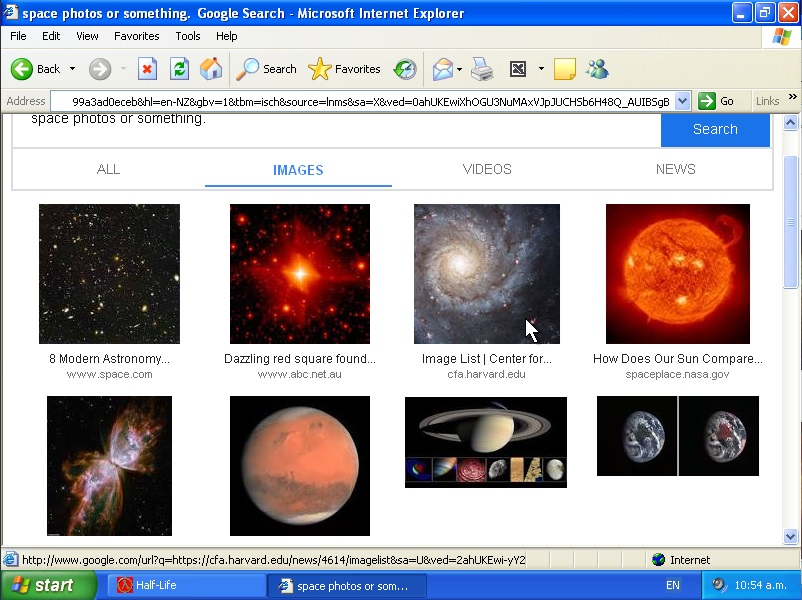Click the Stop loading toolbar icon

pyautogui.click(x=147, y=69)
